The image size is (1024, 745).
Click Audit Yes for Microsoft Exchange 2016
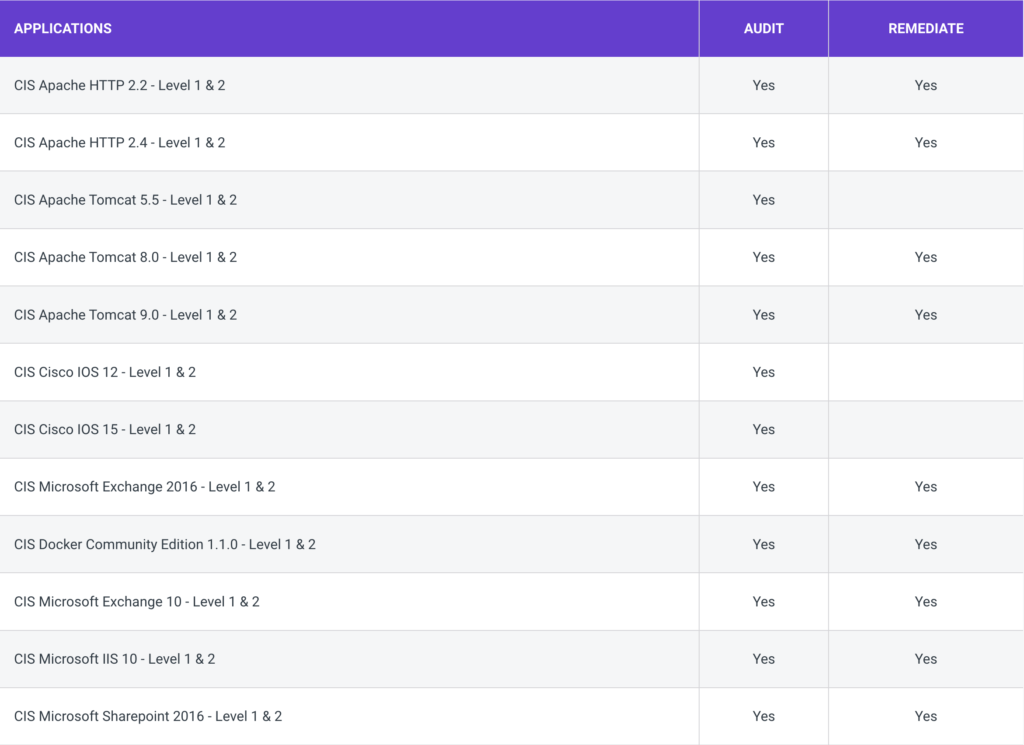tap(763, 487)
